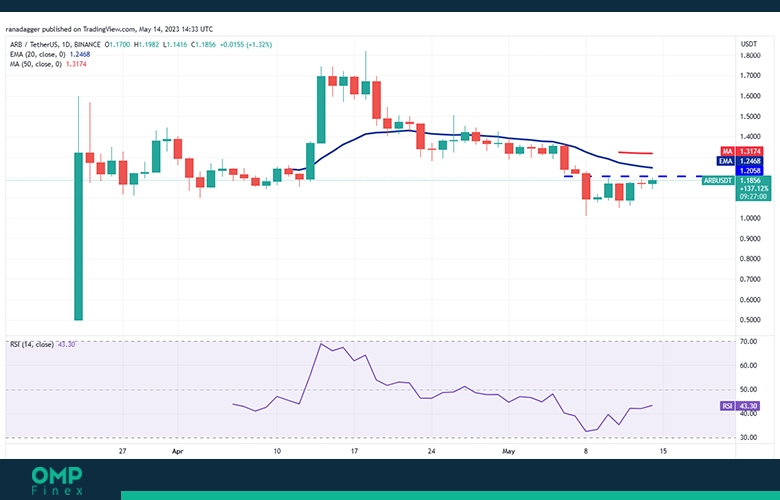Click the red MA 1.3174 price tag
The width and height of the screenshot is (780, 500).
pos(741,151)
